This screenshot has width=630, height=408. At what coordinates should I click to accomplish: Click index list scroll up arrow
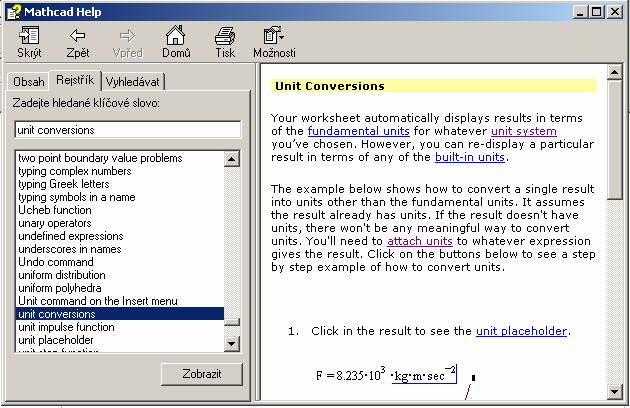pos(232,159)
